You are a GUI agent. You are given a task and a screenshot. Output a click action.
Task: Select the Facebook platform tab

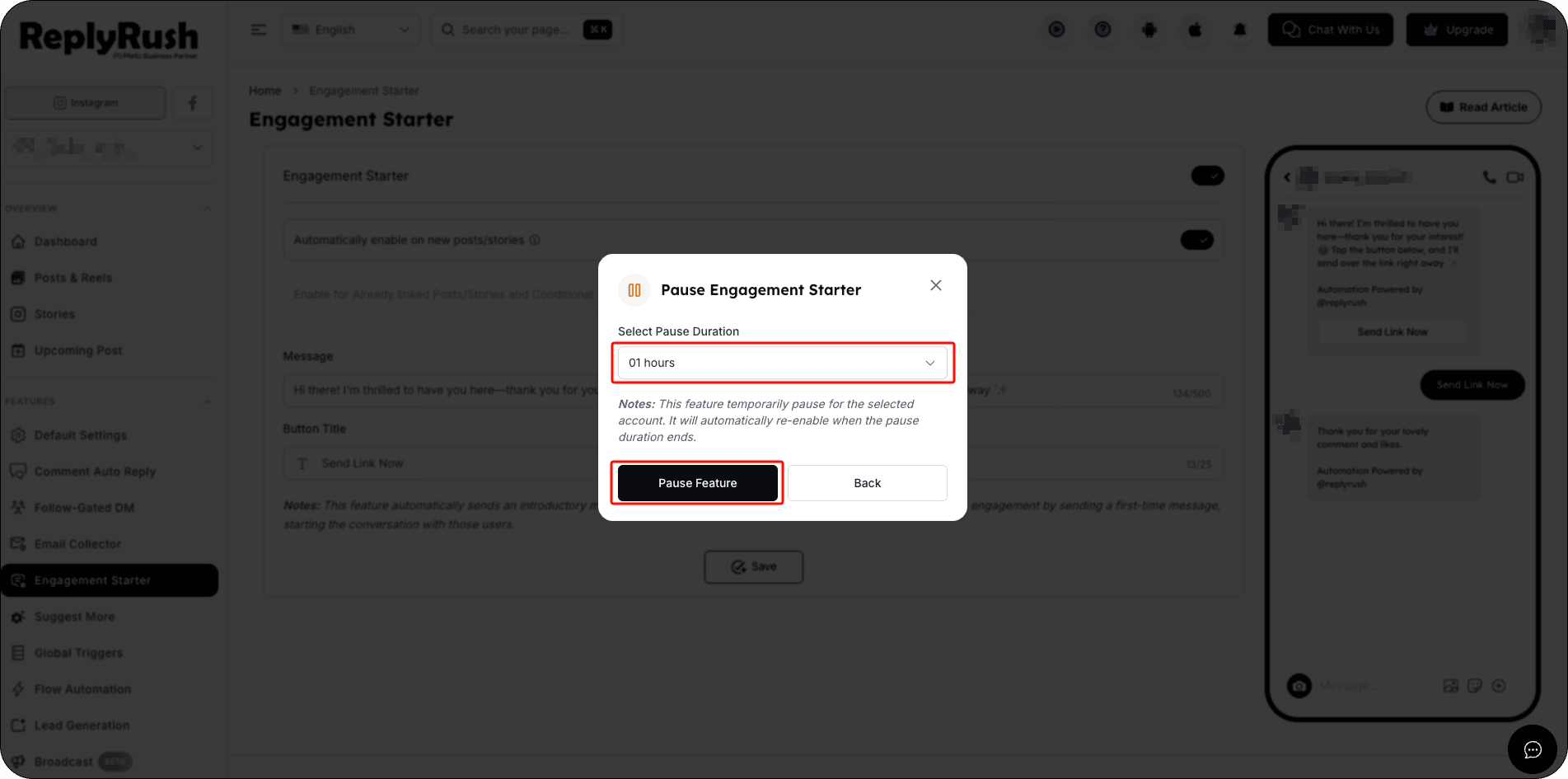tap(193, 103)
